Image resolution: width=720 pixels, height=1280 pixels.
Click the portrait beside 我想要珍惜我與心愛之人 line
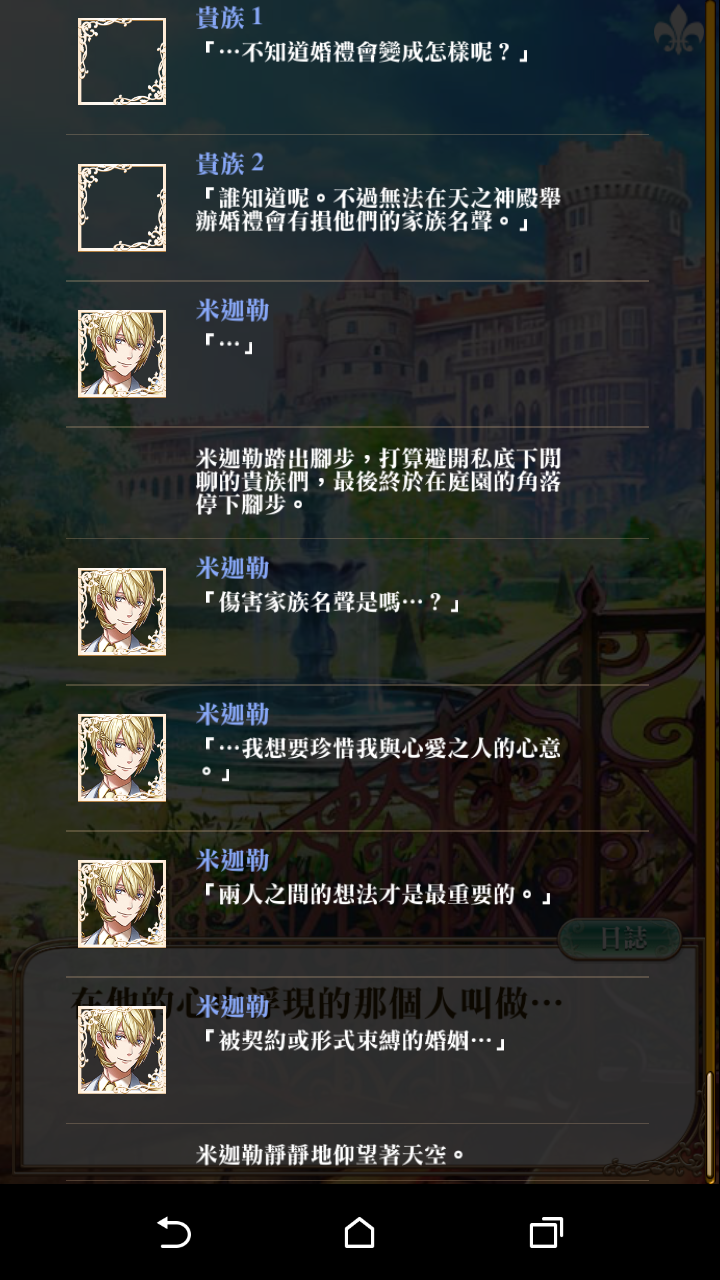click(x=122, y=758)
